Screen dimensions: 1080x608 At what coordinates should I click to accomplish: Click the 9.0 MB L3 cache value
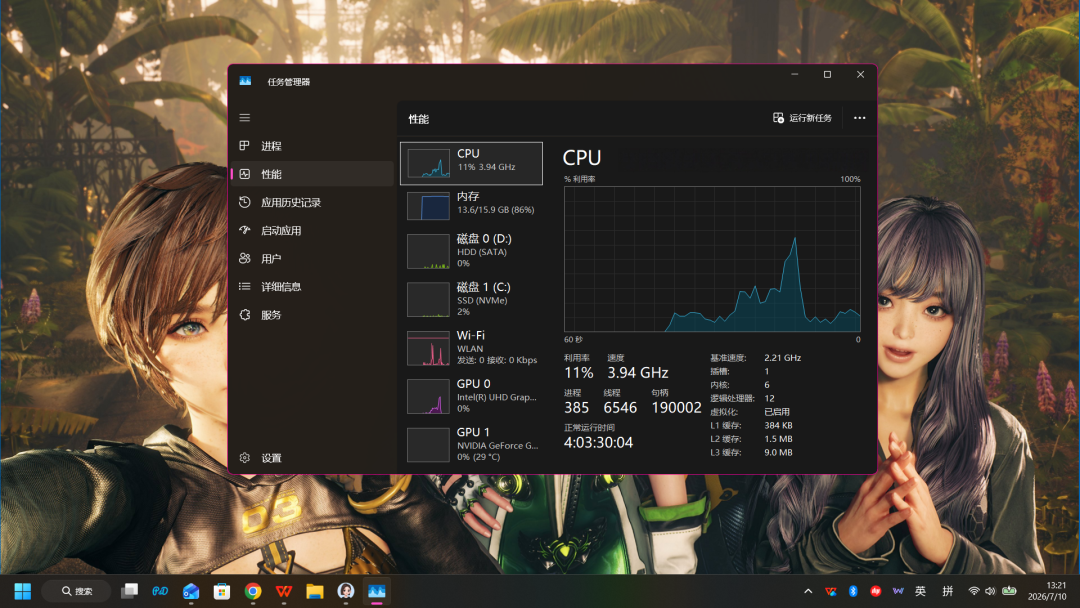click(778, 452)
